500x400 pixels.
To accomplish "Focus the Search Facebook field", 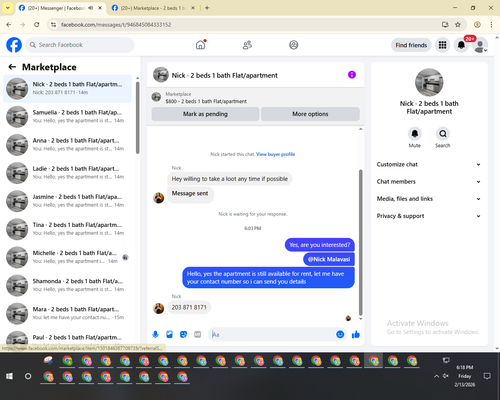I will pyautogui.click(x=80, y=45).
